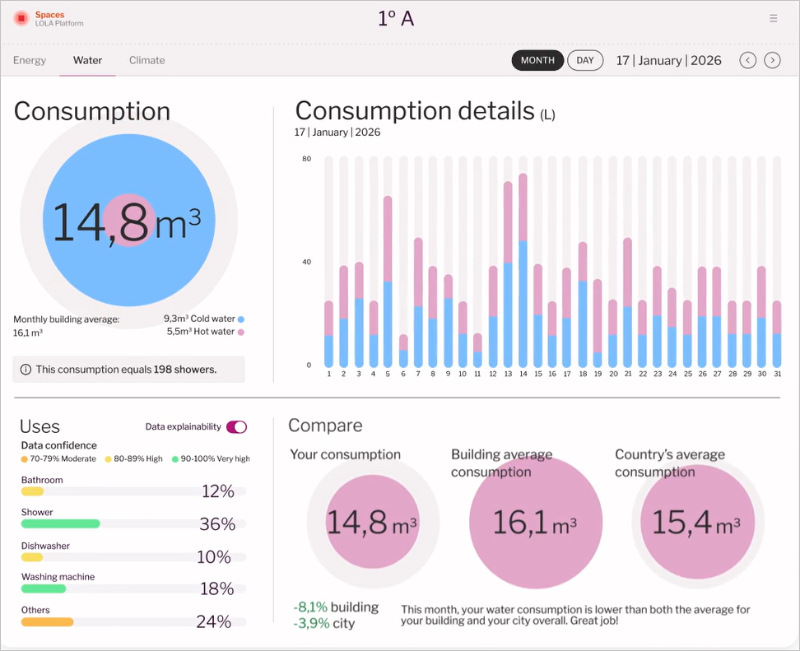800x651 pixels.
Task: Click the main 14,8 m³ consumption circle
Action: click(x=128, y=224)
